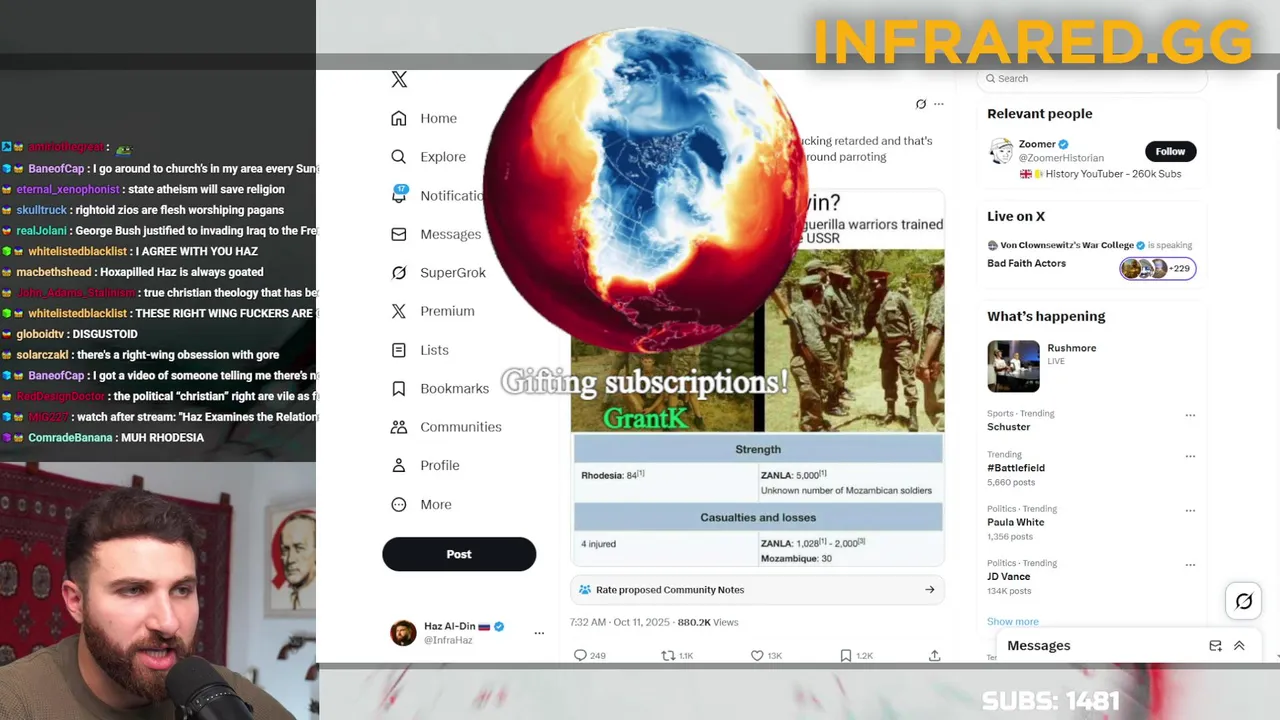The image size is (1280, 720).
Task: Select the Schuster trending topic
Action: [x=1008, y=427]
